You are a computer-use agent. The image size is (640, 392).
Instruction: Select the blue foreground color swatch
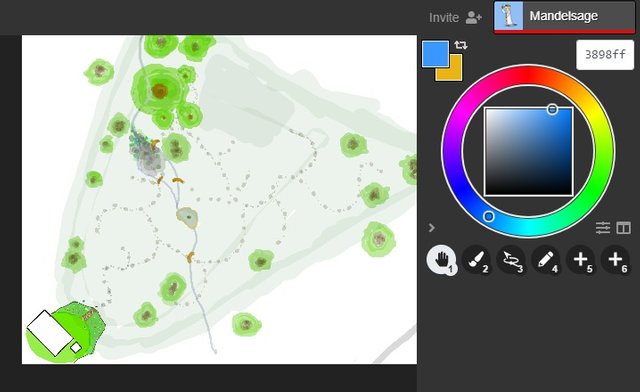(x=435, y=53)
